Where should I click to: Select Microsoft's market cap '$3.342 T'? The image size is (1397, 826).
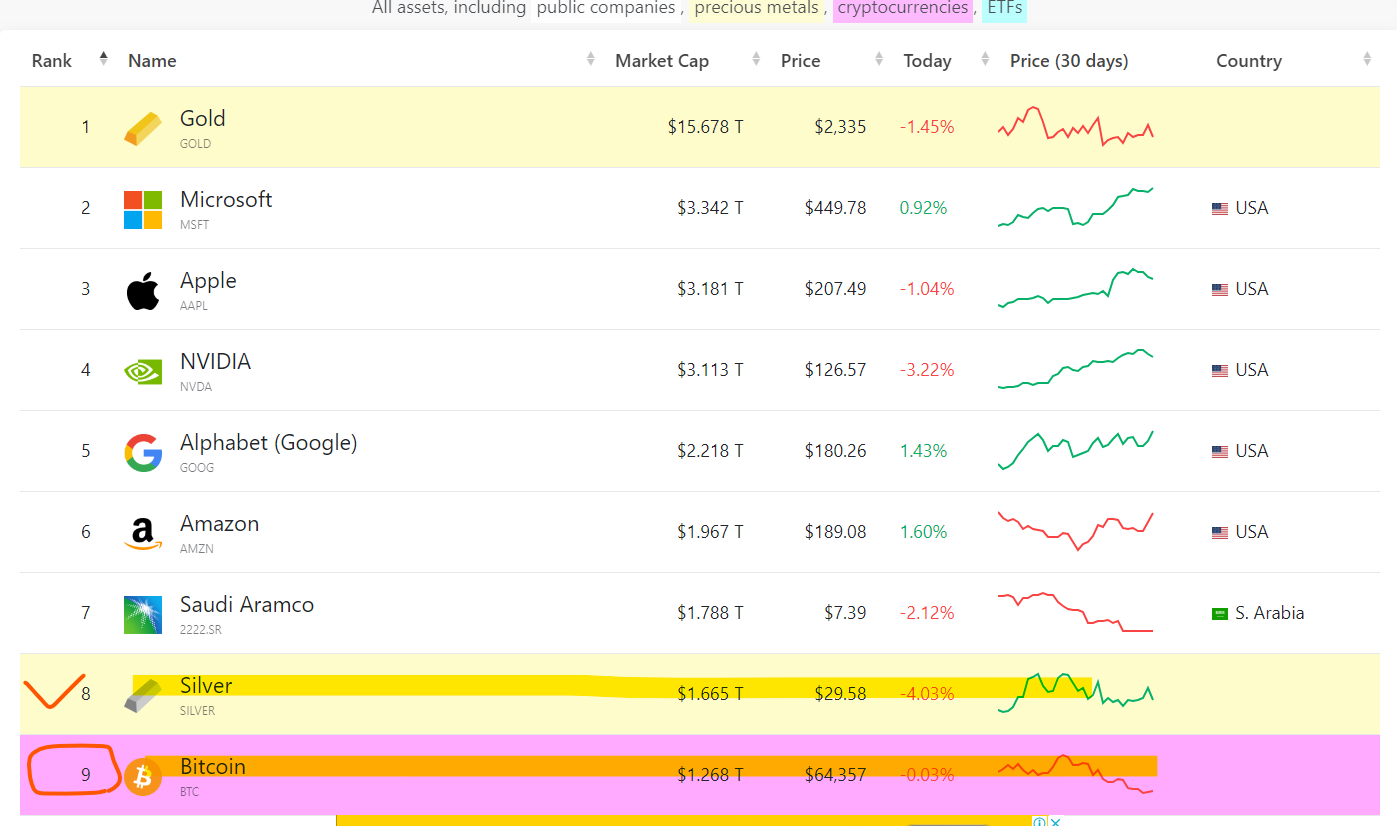pos(710,208)
